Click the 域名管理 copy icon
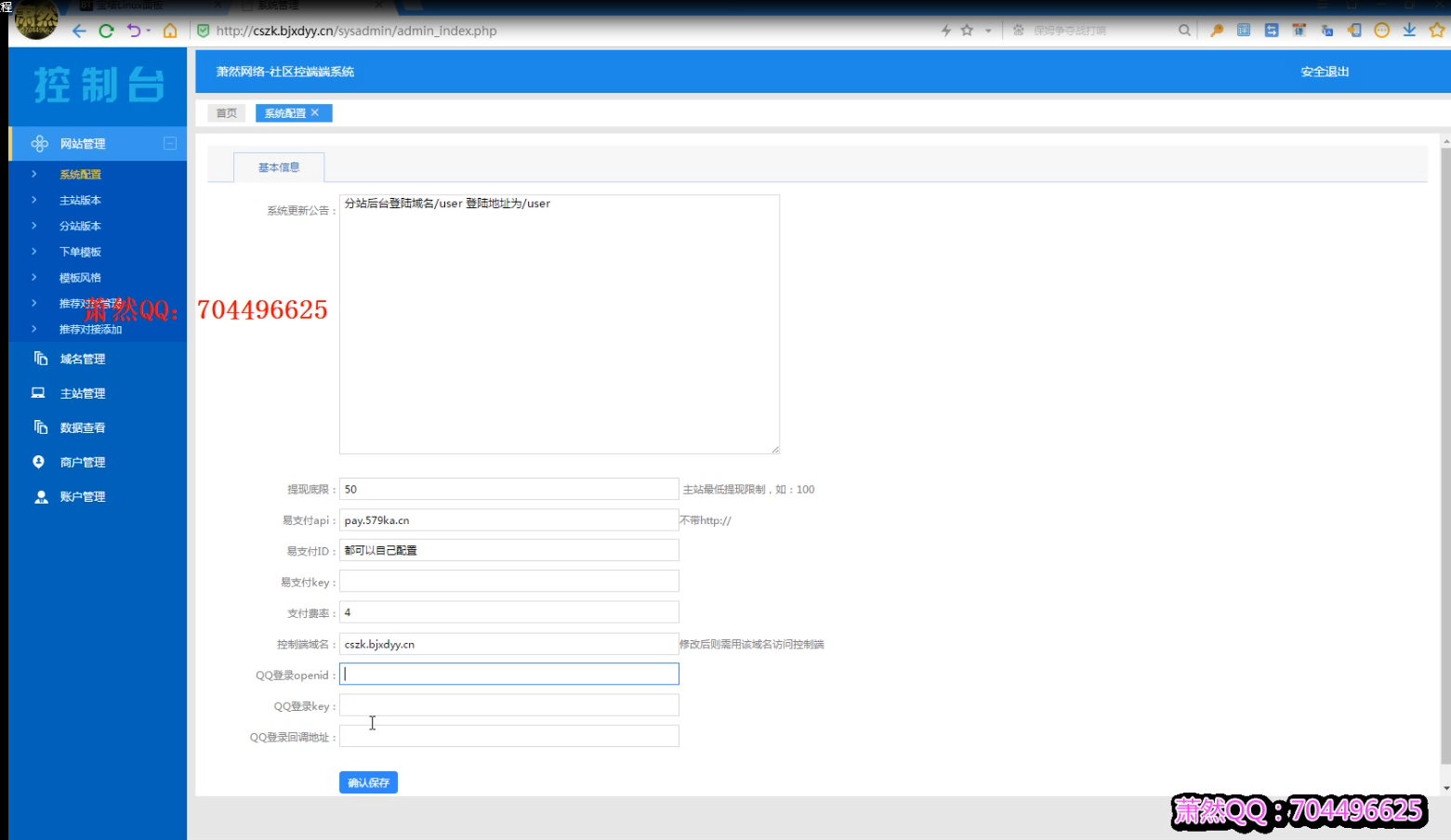The width and height of the screenshot is (1451, 840). point(40,359)
